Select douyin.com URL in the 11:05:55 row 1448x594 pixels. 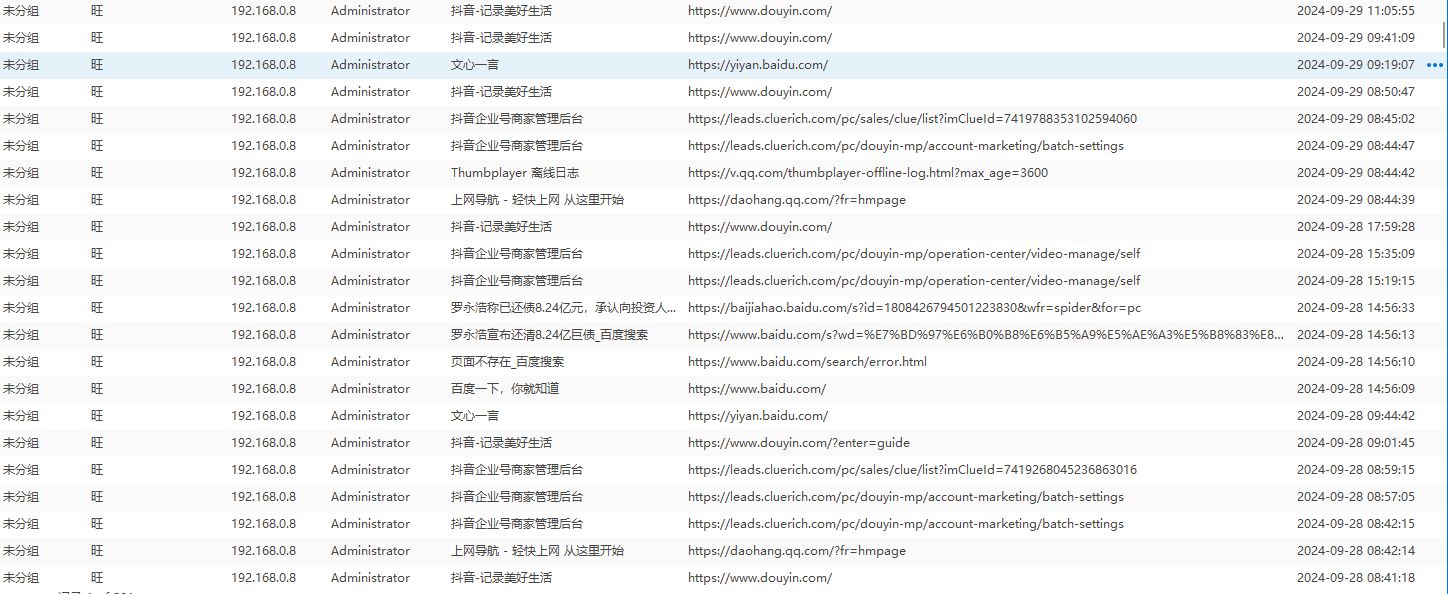click(x=760, y=11)
